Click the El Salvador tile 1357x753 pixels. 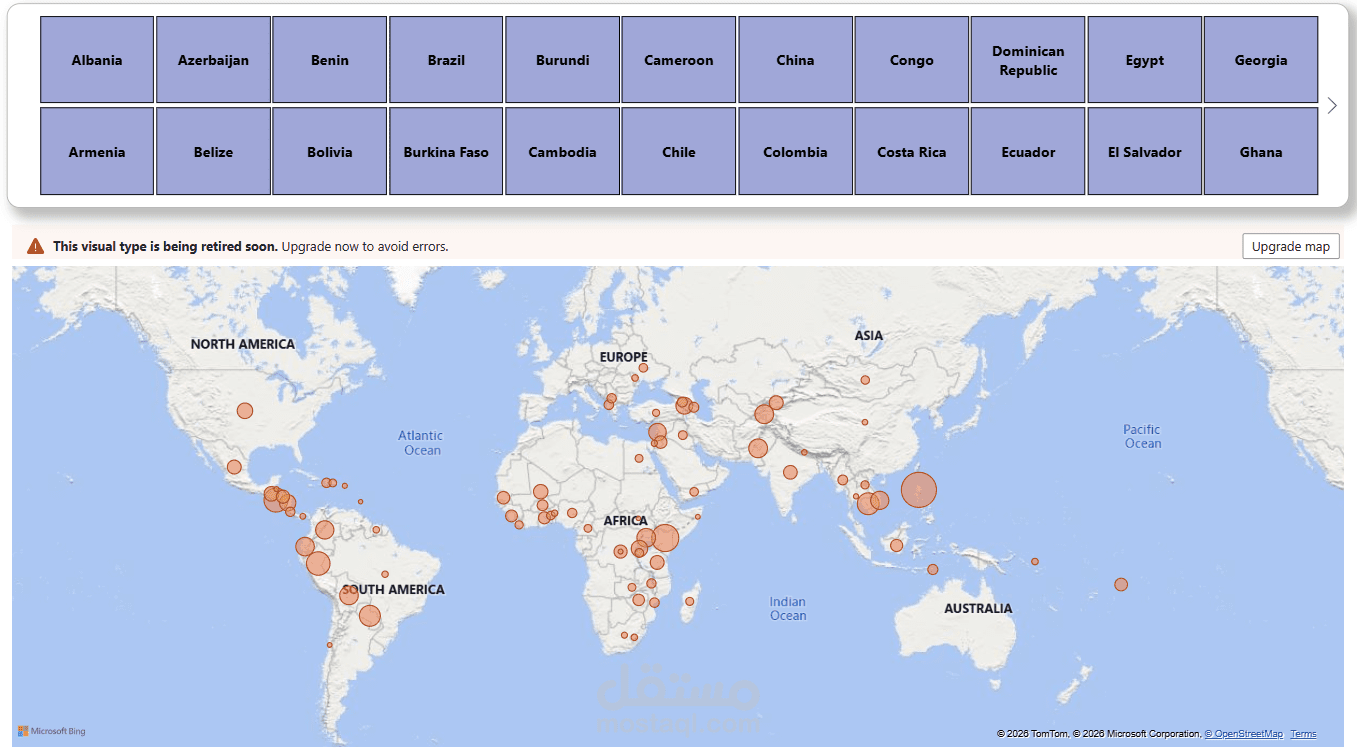[1144, 152]
